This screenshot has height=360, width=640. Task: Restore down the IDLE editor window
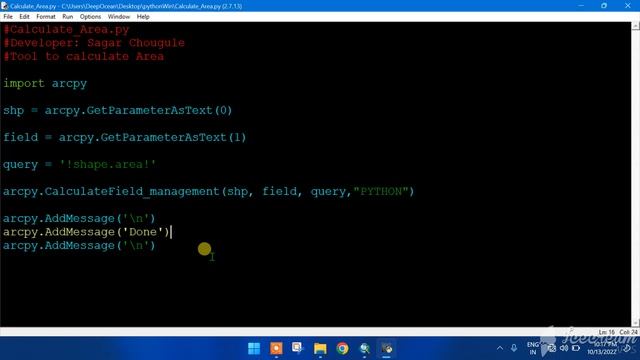[604, 6]
